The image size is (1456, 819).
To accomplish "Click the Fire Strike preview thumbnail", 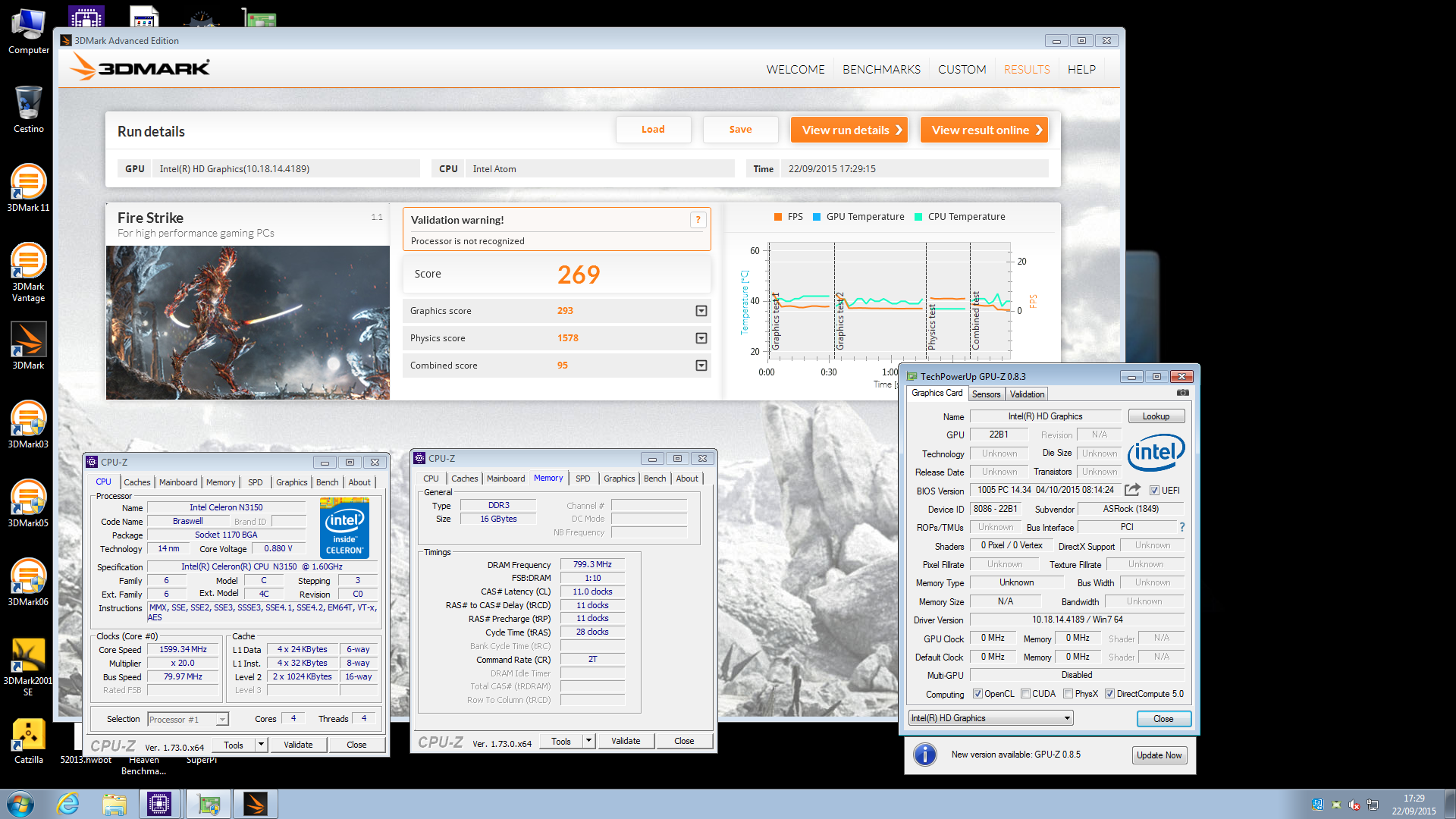I will tap(248, 322).
